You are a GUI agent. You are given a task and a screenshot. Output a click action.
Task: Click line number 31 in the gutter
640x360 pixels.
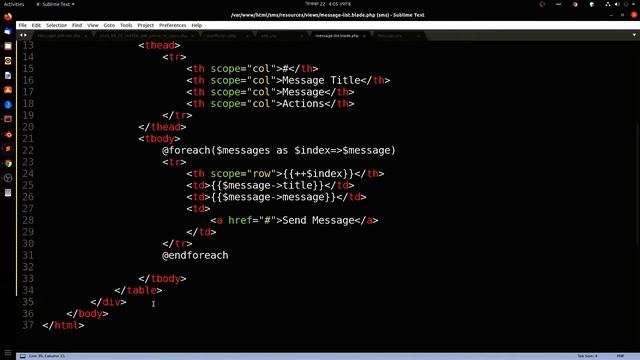[x=28, y=256]
